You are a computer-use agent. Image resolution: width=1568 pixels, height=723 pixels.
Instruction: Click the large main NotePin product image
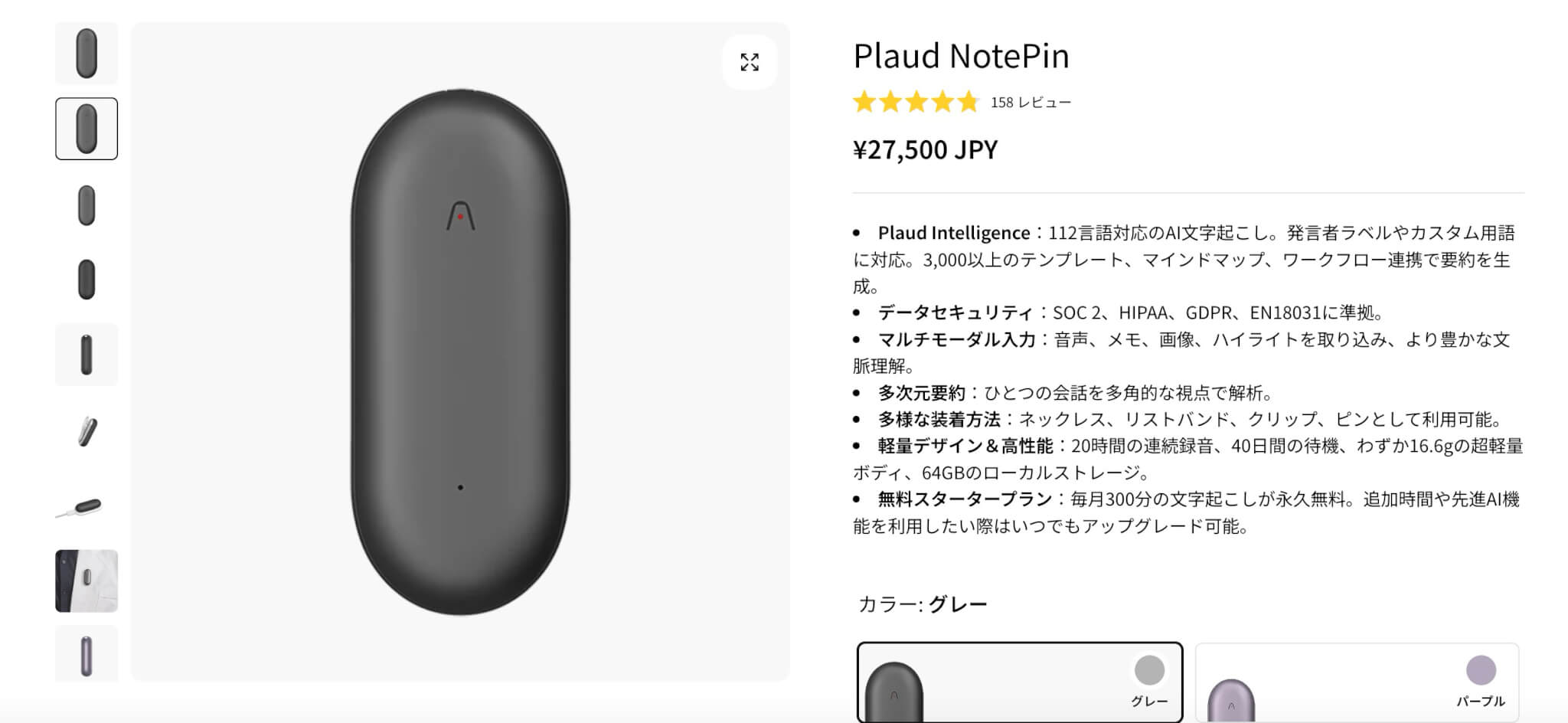[460, 352]
